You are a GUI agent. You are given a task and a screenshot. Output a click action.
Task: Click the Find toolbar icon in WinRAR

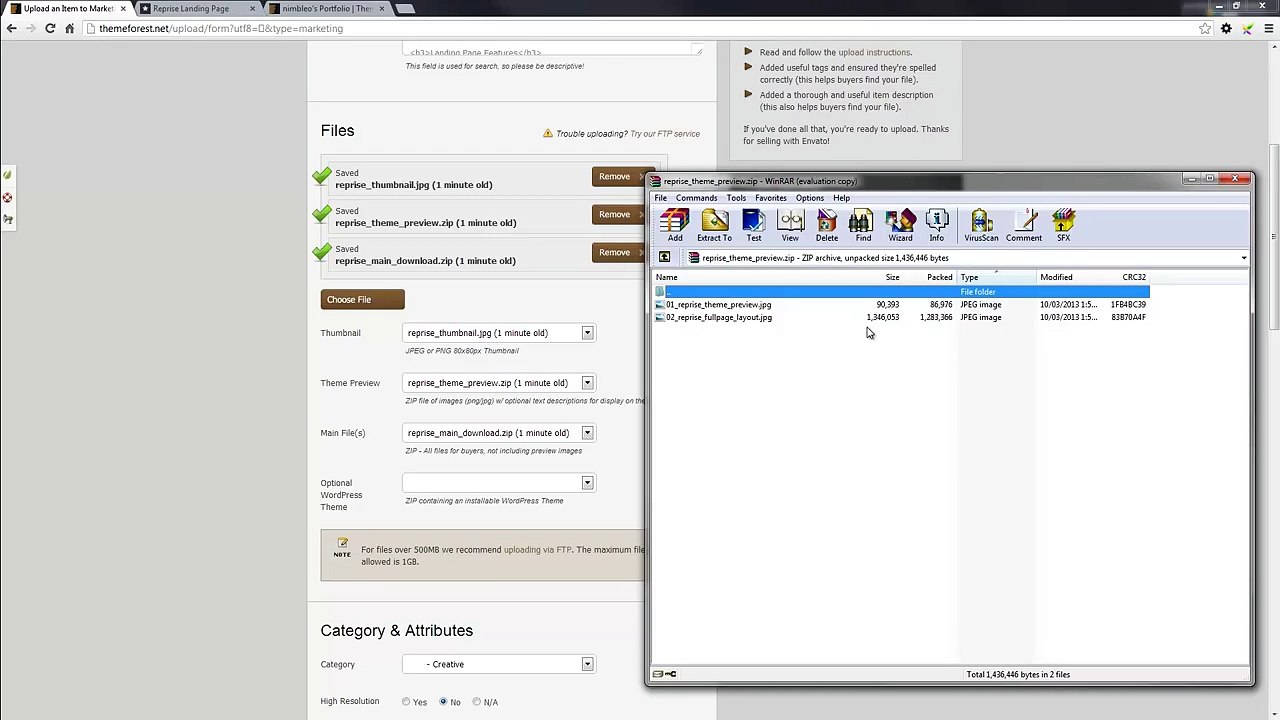click(863, 225)
